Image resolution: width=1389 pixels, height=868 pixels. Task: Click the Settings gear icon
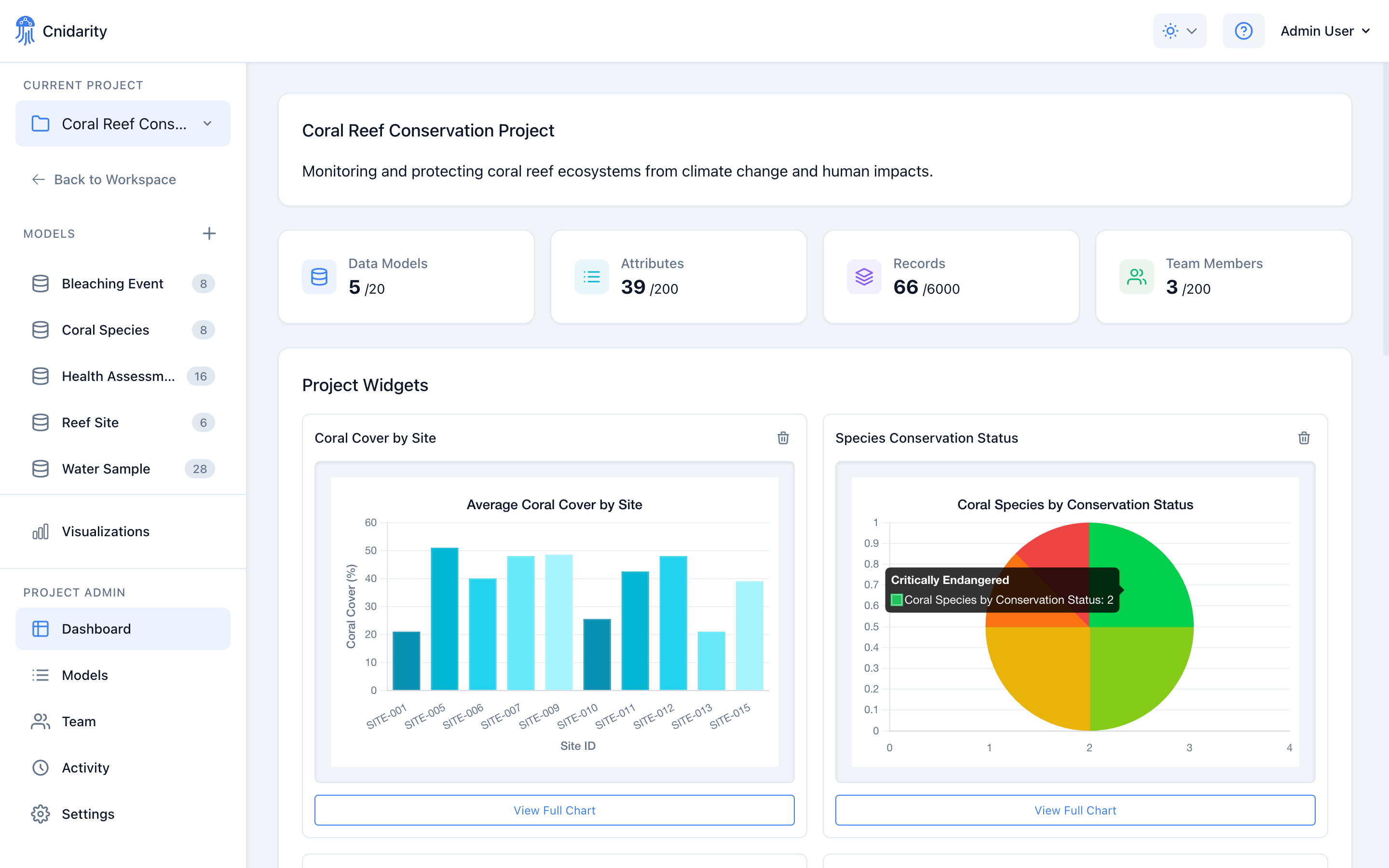(x=40, y=814)
